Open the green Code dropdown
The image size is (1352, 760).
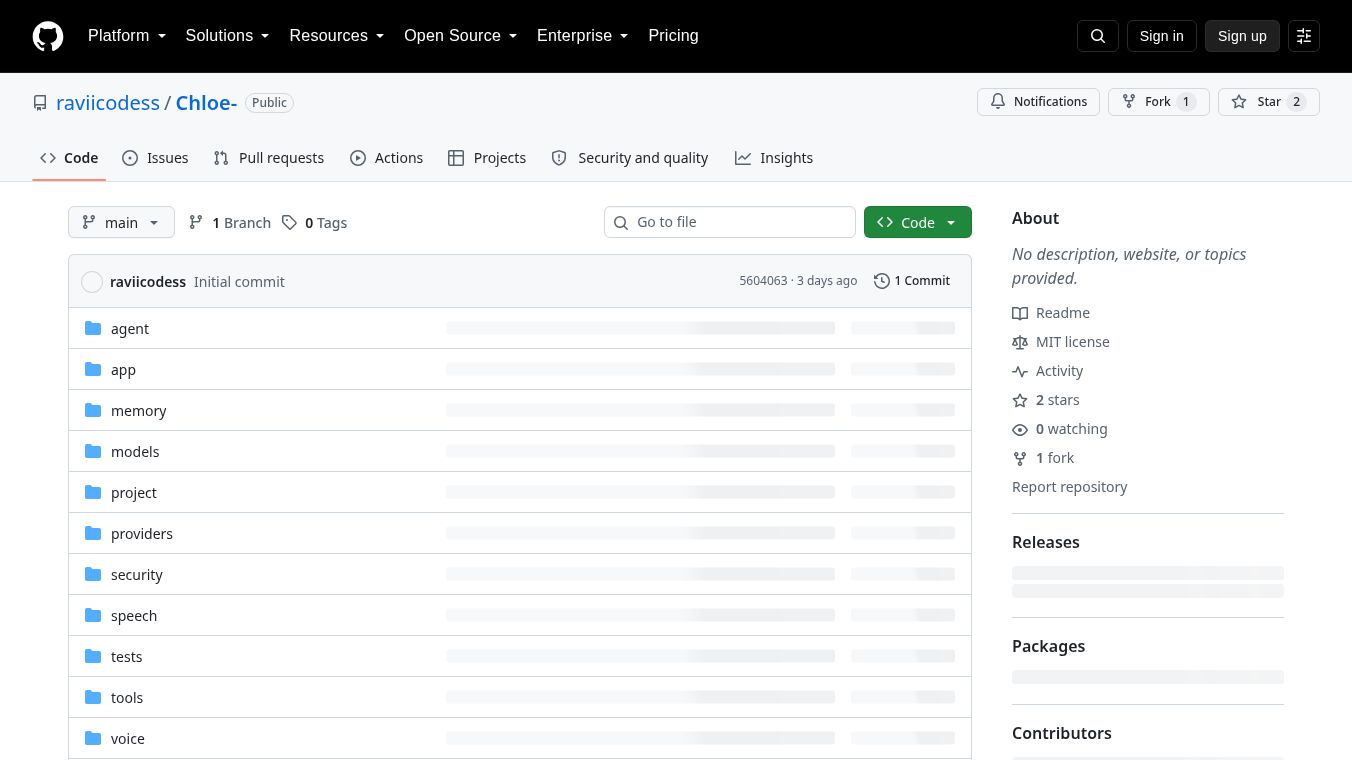tap(918, 222)
